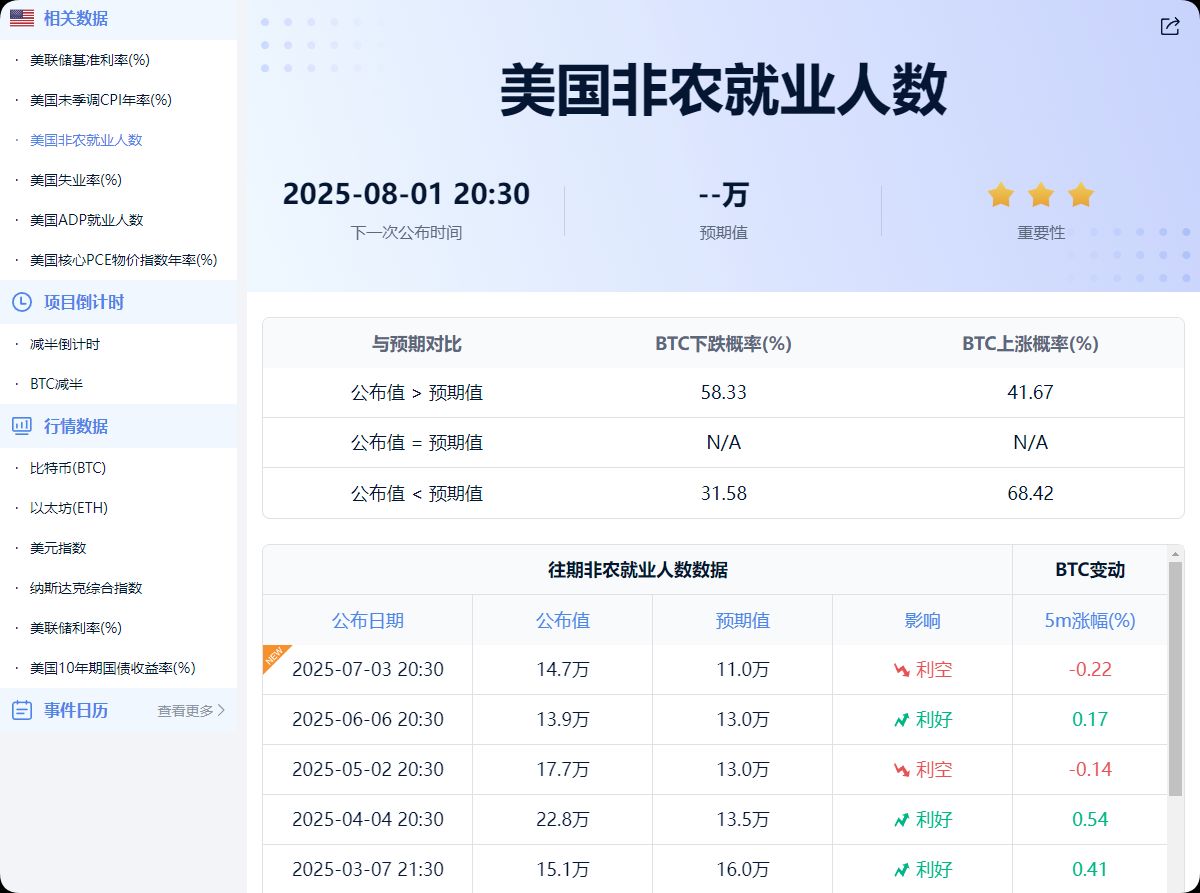The height and width of the screenshot is (893, 1200).
Task: Select 美国ADP就业人数 in the sidebar
Action: 87,220
